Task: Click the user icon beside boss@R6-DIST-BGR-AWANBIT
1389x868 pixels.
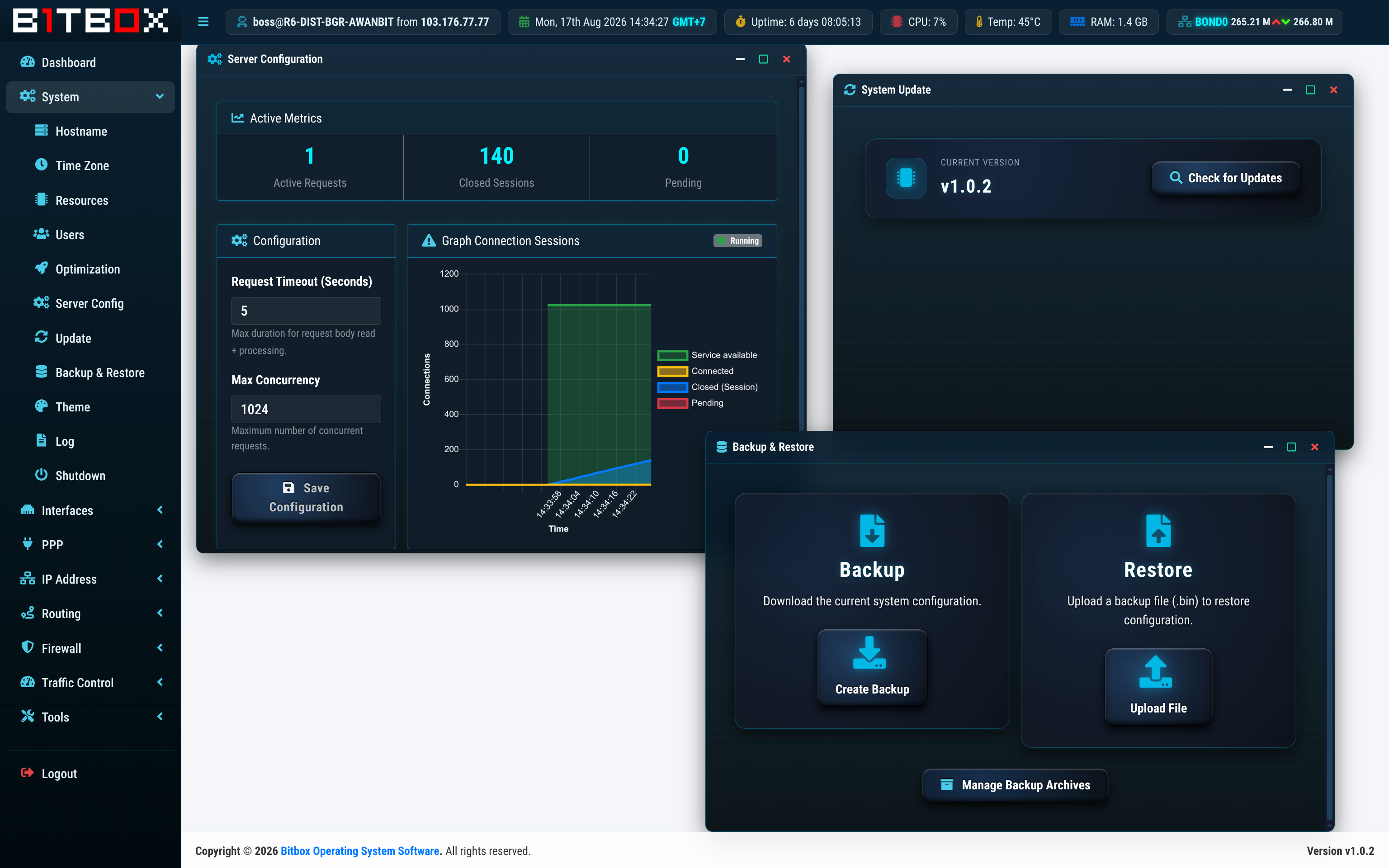Action: click(x=242, y=22)
